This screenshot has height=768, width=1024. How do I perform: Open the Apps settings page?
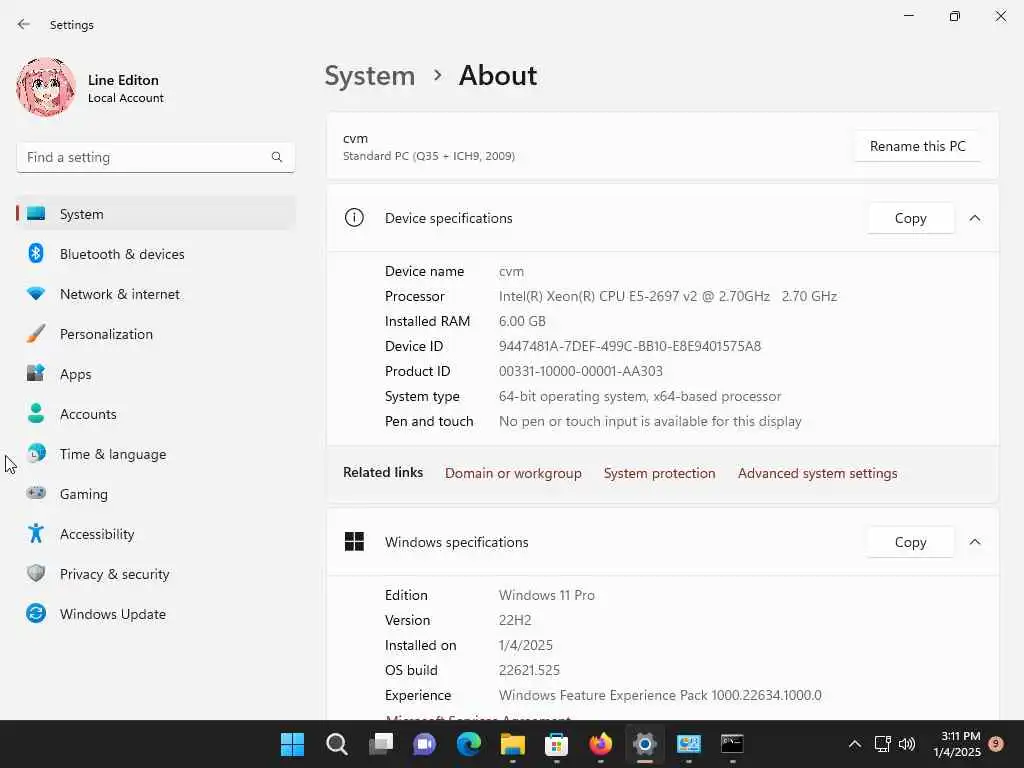tap(155, 374)
